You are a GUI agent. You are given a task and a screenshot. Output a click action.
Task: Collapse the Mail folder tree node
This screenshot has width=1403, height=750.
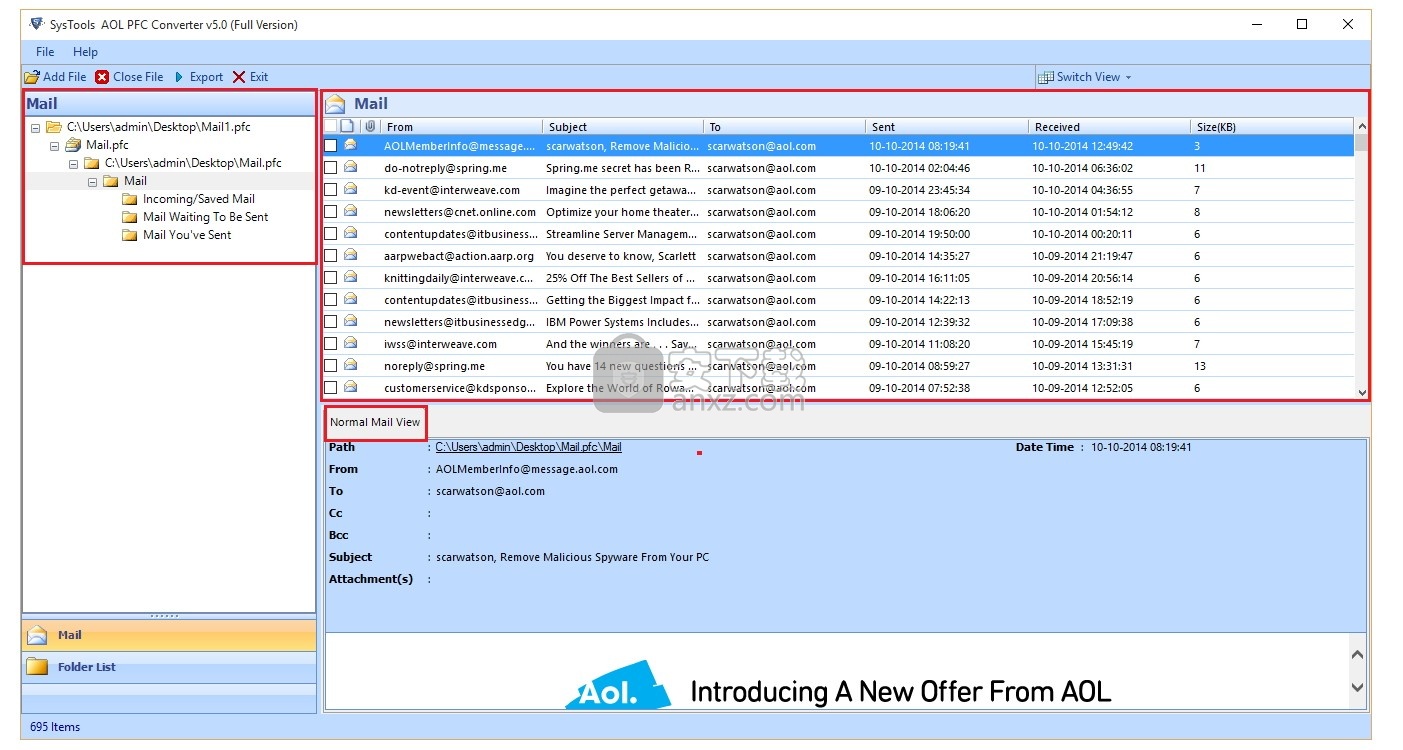coord(93,182)
